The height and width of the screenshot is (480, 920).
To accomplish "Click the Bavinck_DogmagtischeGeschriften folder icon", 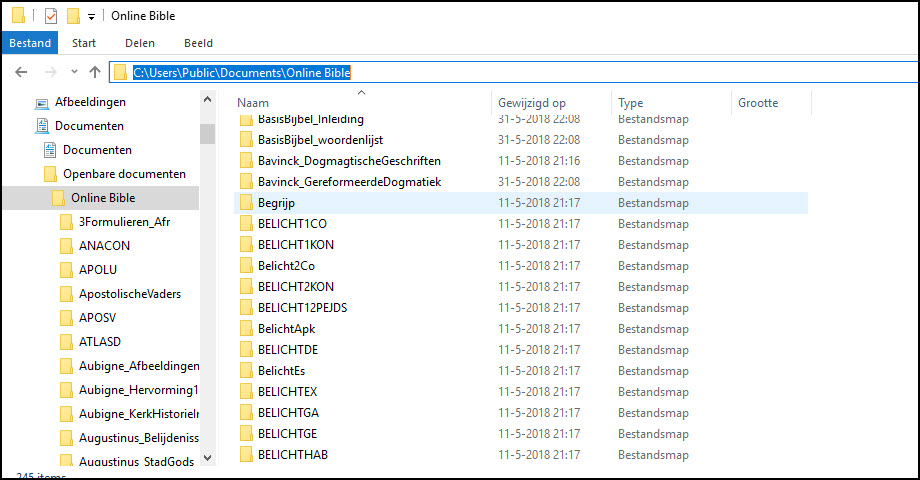I will pyautogui.click(x=246, y=161).
